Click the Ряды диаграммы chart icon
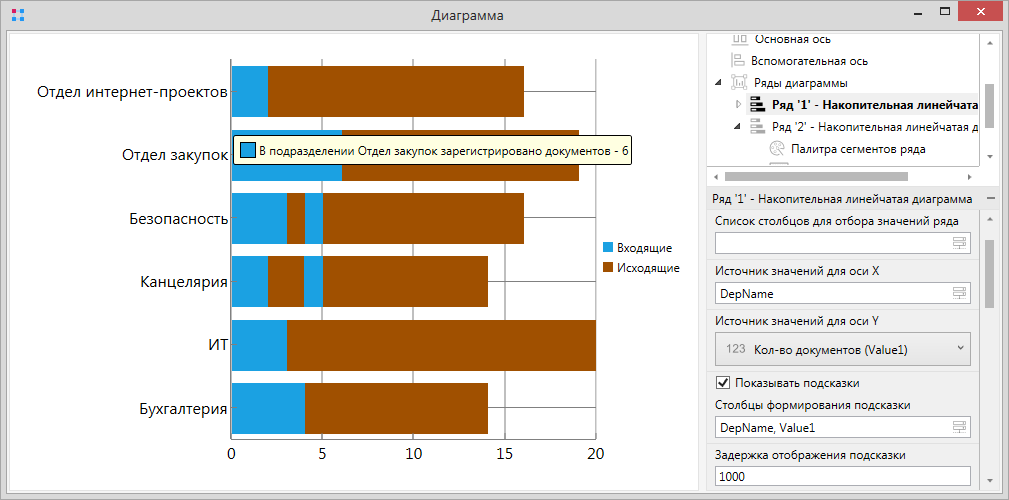 [x=740, y=83]
